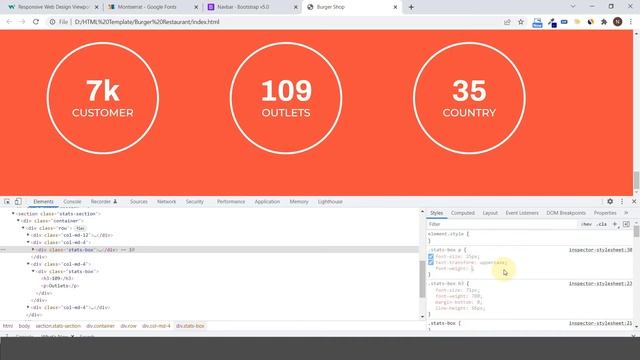Toggle the computed styles sidebar icon
Screen dimensions: 640x360
(626, 224)
